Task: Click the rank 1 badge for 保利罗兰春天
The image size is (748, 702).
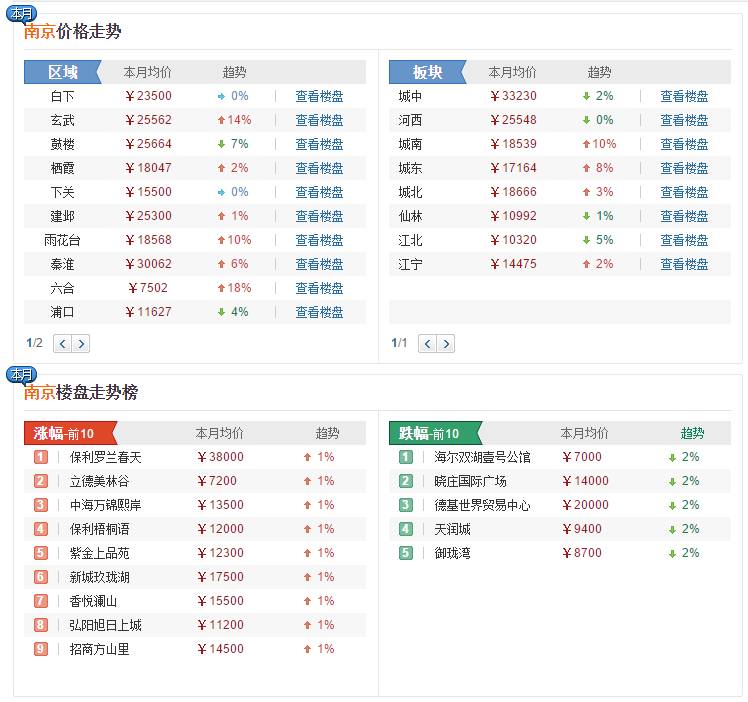Action: coord(41,457)
